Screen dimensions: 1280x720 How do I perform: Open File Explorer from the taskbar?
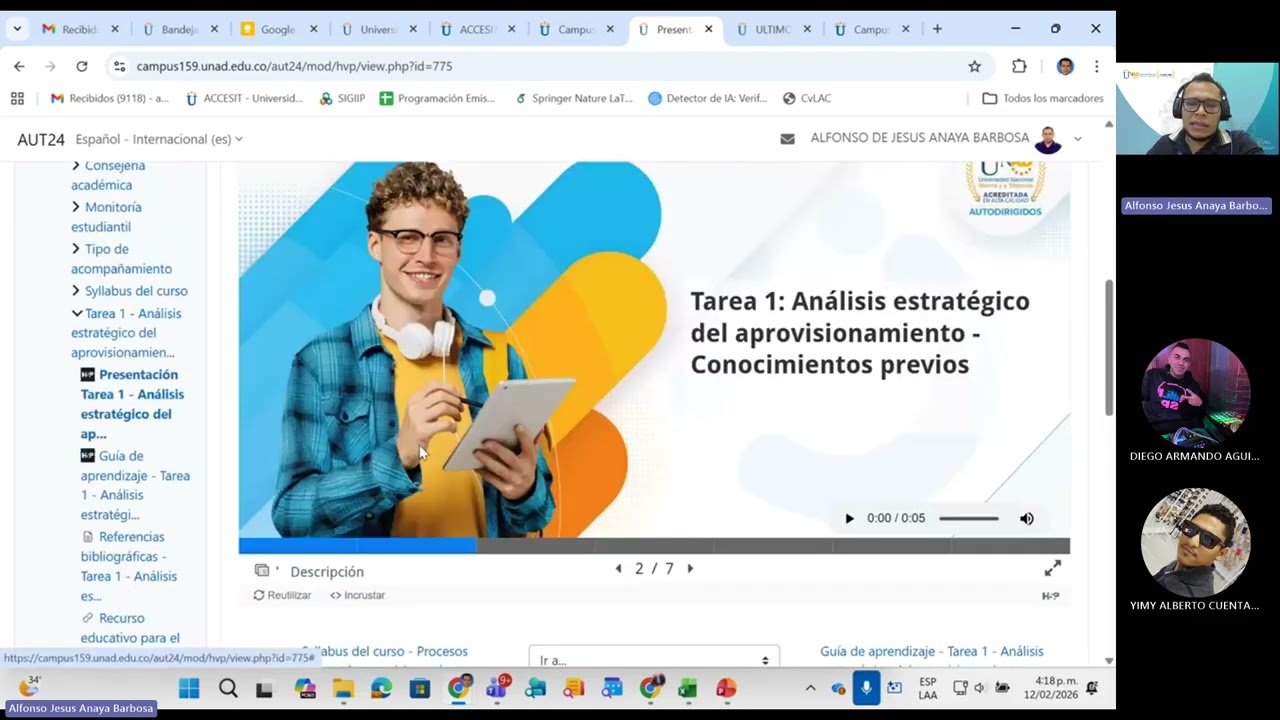point(343,688)
